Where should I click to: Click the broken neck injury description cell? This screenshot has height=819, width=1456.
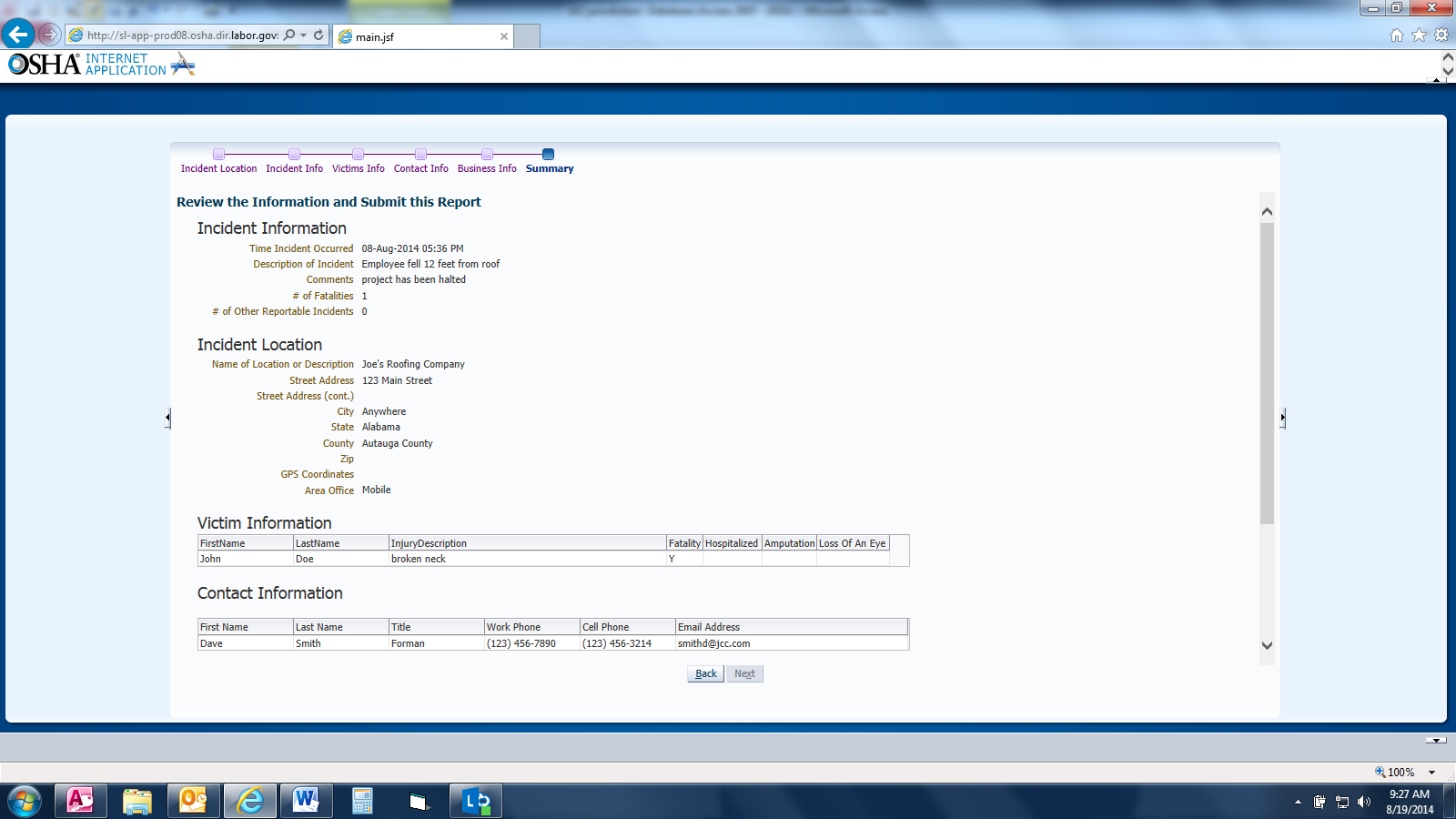pos(528,559)
